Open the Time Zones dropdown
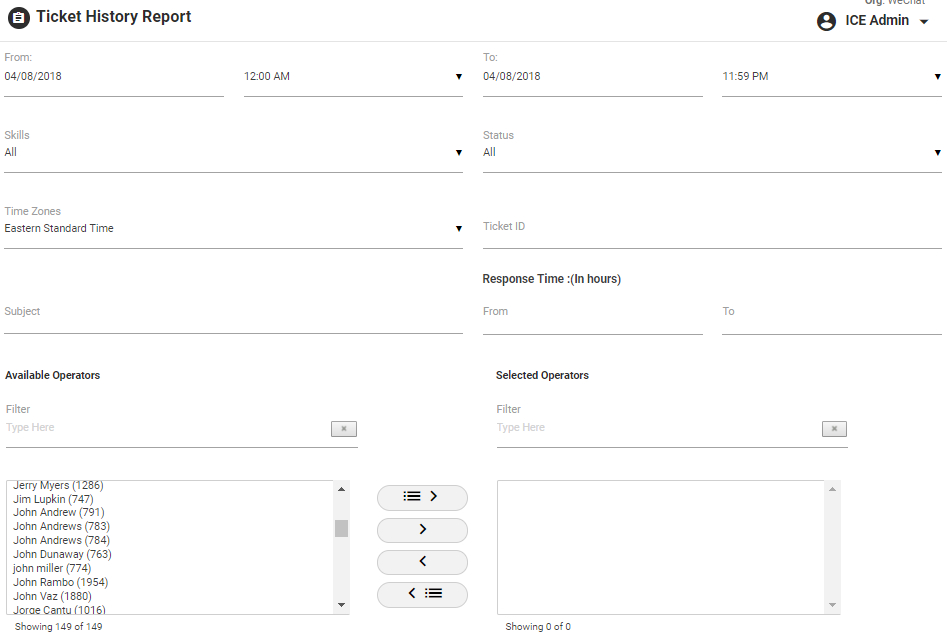Viewport: 947px width, 633px height. [232, 229]
